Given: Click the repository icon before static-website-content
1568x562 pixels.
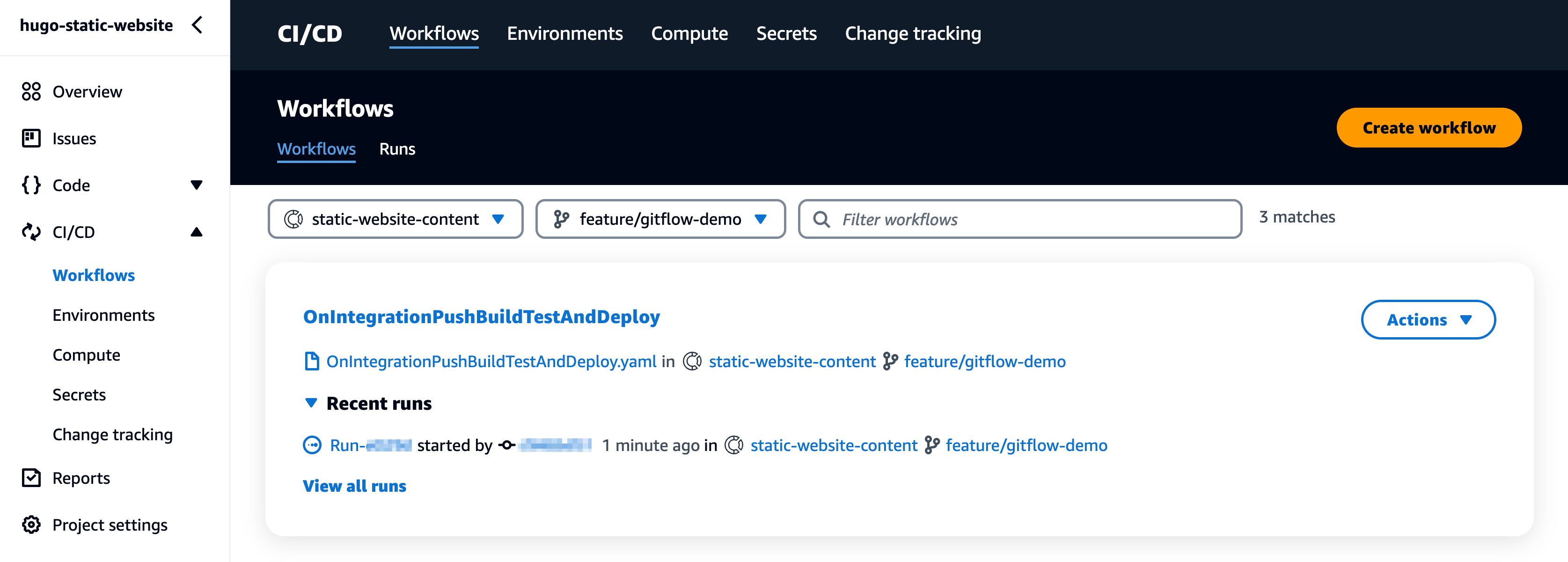Looking at the screenshot, I should (692, 361).
